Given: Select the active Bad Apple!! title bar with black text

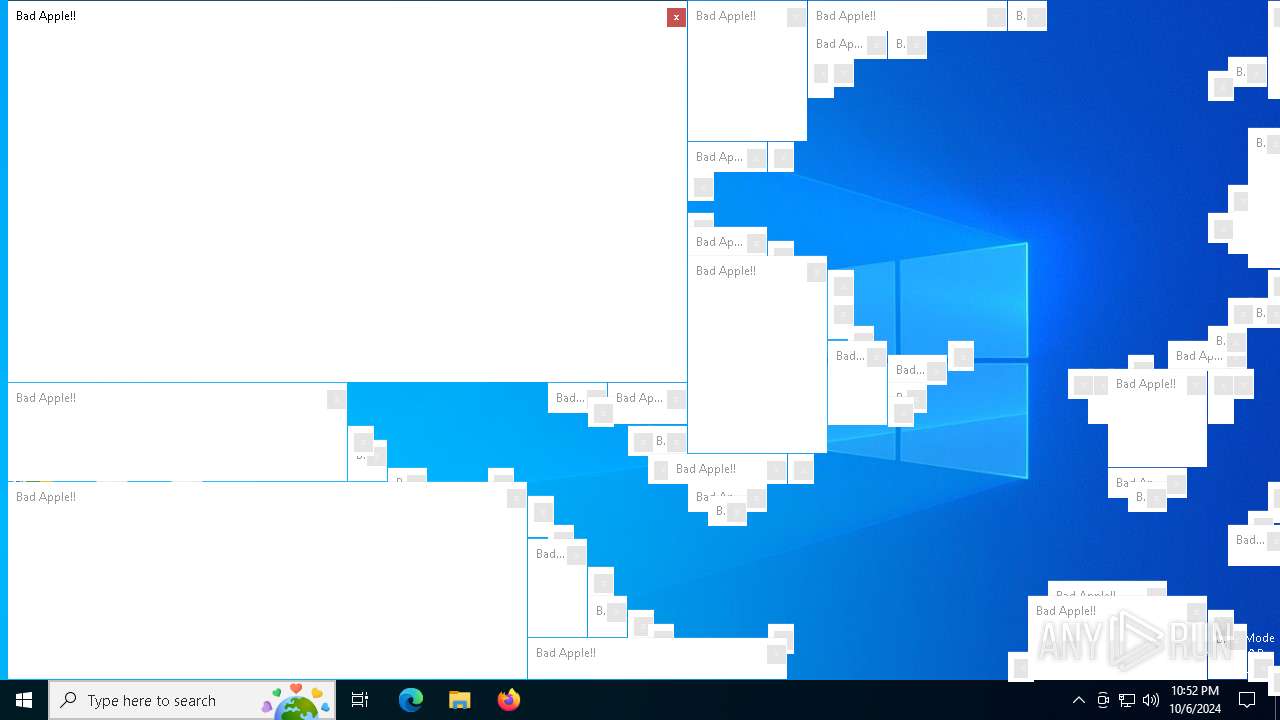Looking at the screenshot, I should (x=338, y=16).
